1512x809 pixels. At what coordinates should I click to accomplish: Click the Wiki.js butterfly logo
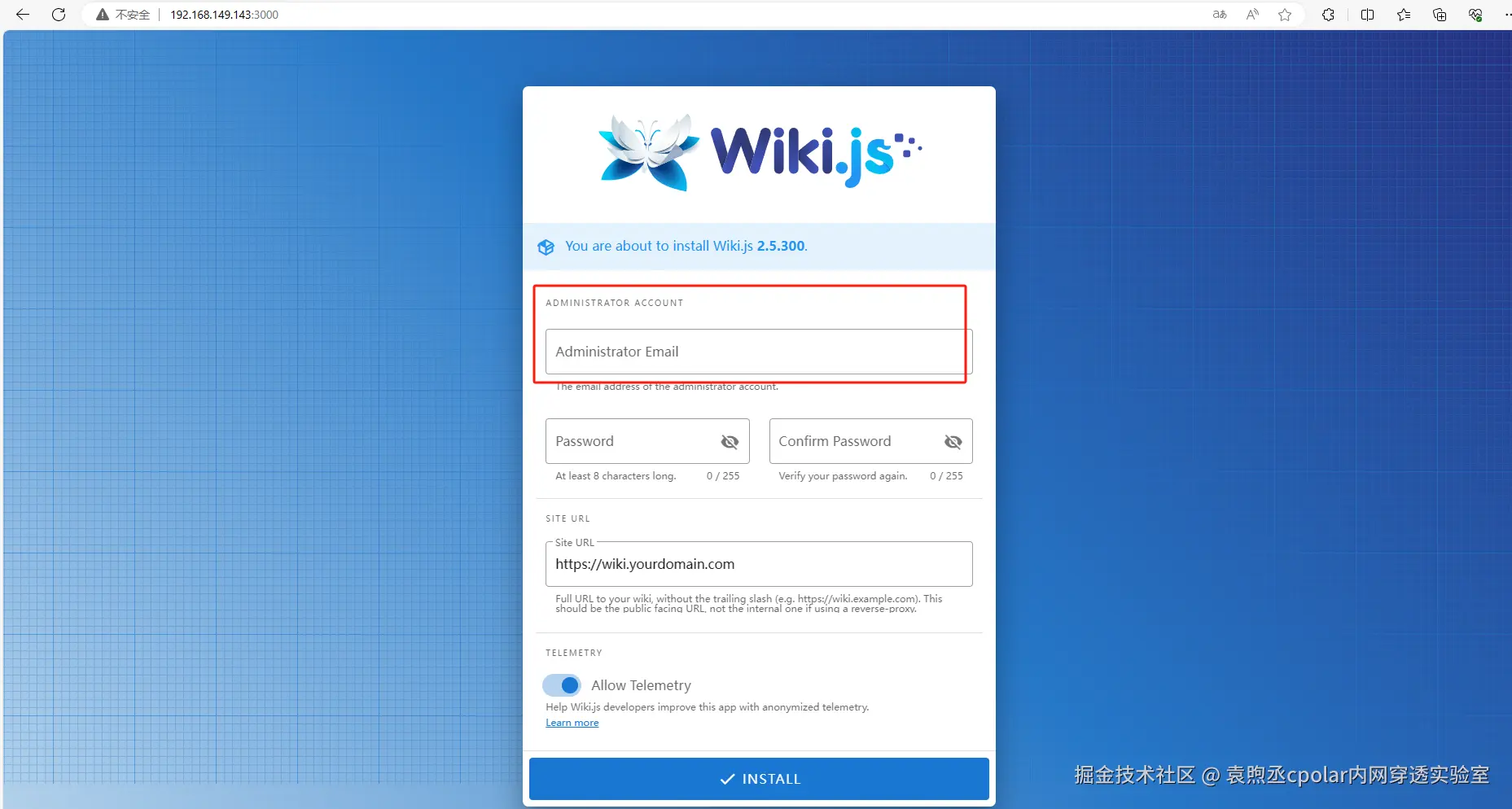click(649, 152)
